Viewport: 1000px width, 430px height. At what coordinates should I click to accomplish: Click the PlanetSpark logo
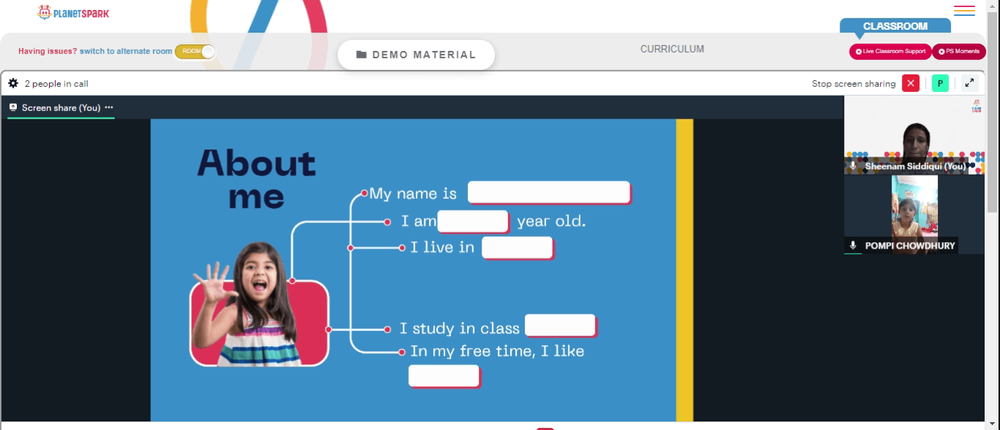73,12
